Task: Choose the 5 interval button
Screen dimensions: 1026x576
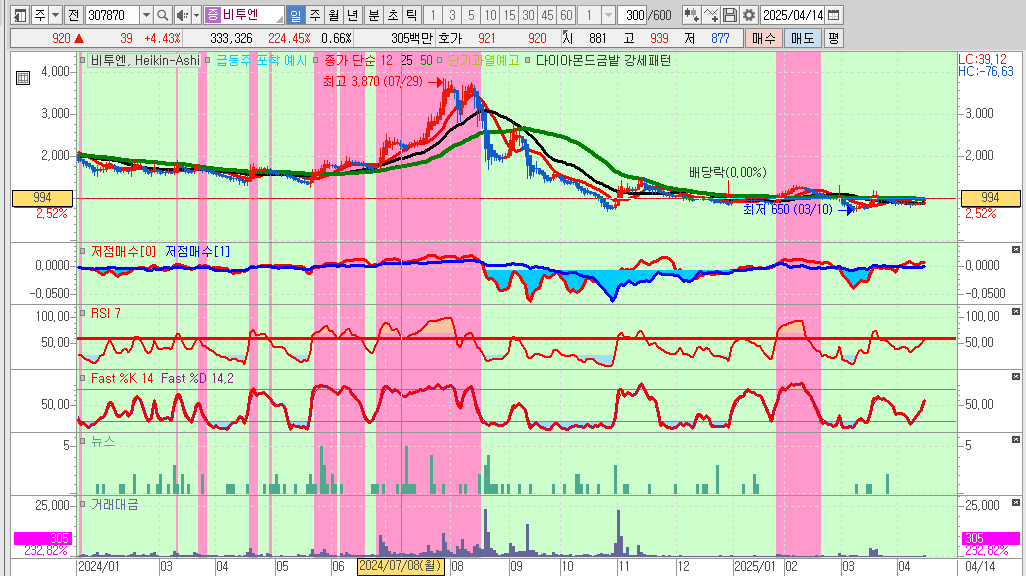Action: [x=471, y=14]
